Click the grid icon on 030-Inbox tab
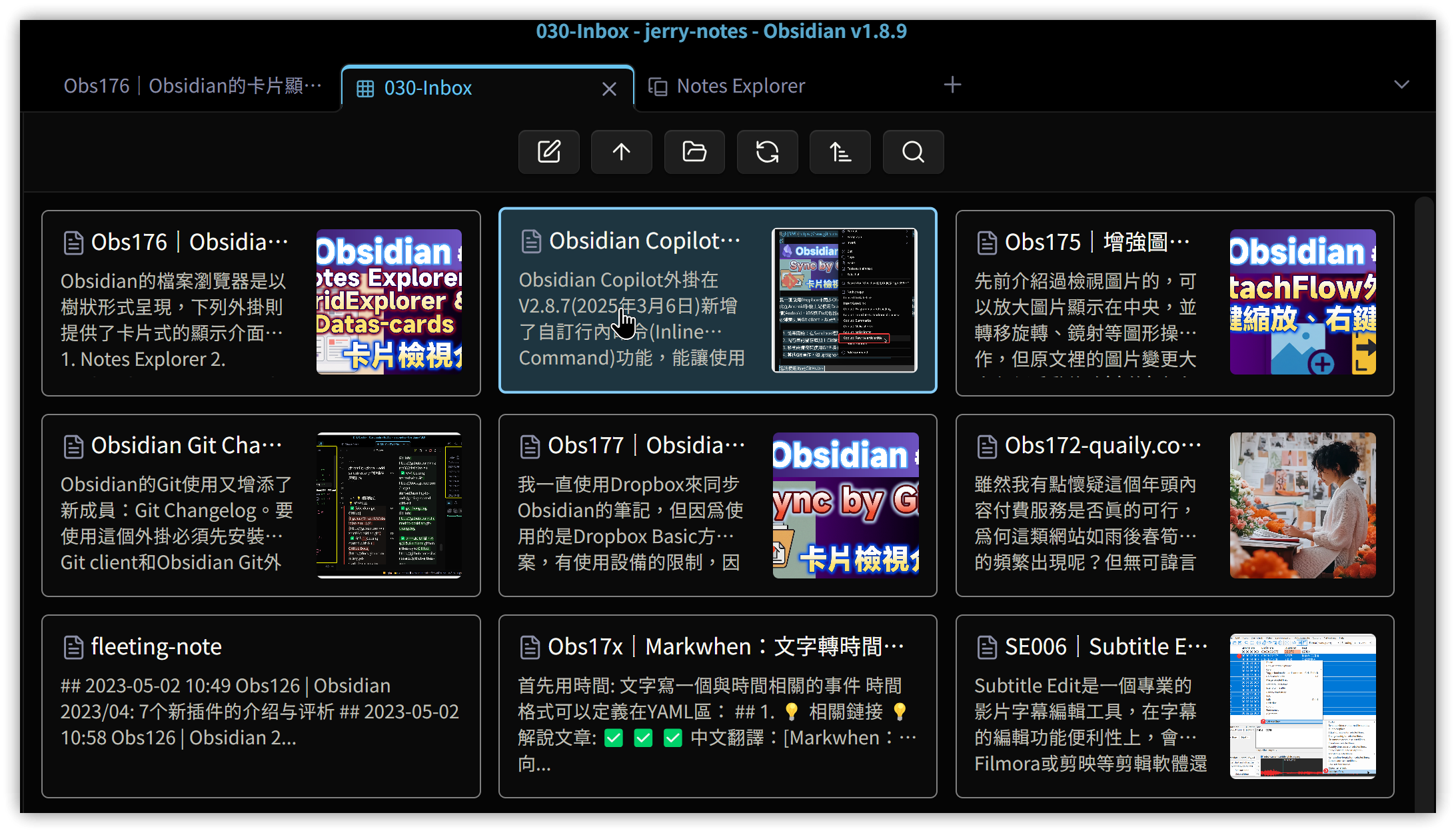Screen dimensions: 1456x833 365,89
